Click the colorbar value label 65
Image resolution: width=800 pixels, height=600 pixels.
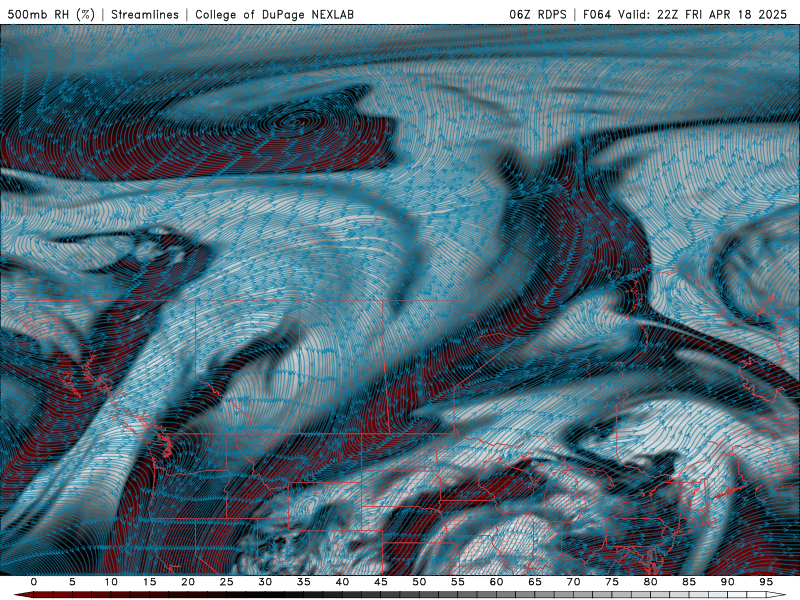tap(535, 582)
